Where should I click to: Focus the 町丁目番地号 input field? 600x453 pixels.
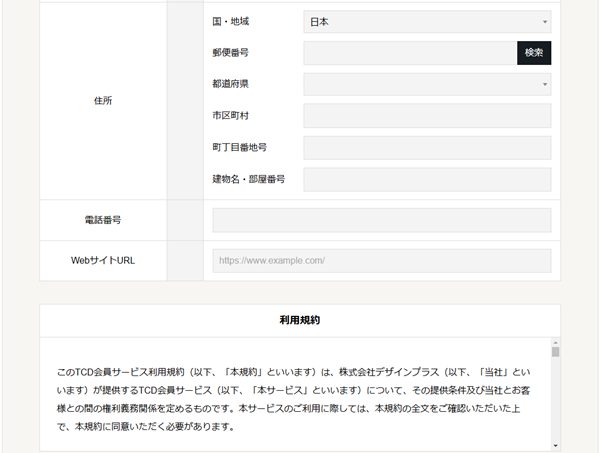coord(427,148)
